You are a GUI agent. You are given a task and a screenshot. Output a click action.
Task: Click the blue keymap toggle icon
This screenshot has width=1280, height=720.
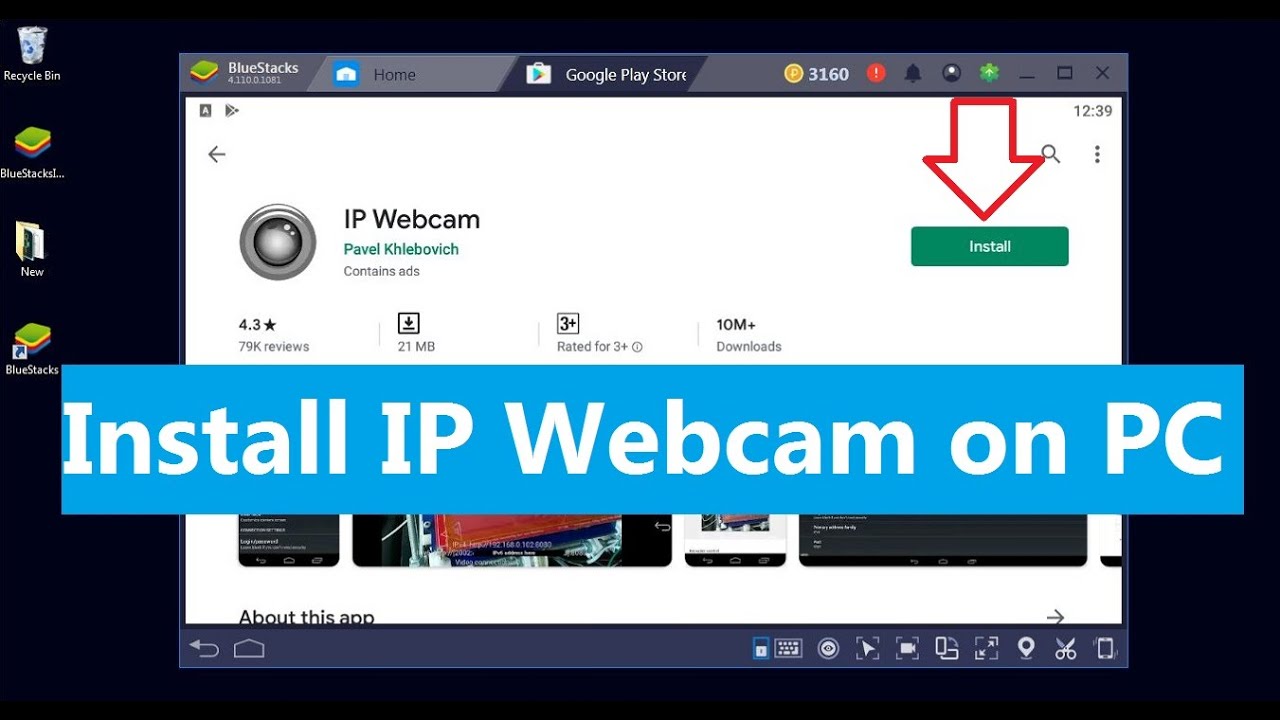pyautogui.click(x=761, y=649)
